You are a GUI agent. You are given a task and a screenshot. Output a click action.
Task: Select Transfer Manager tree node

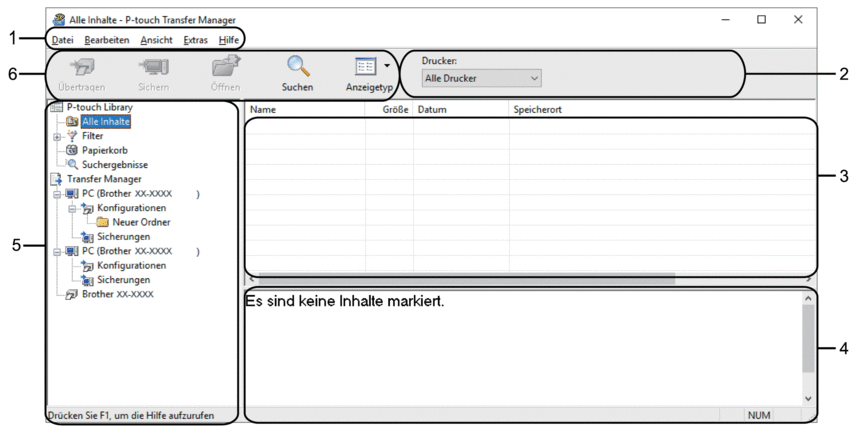104,179
